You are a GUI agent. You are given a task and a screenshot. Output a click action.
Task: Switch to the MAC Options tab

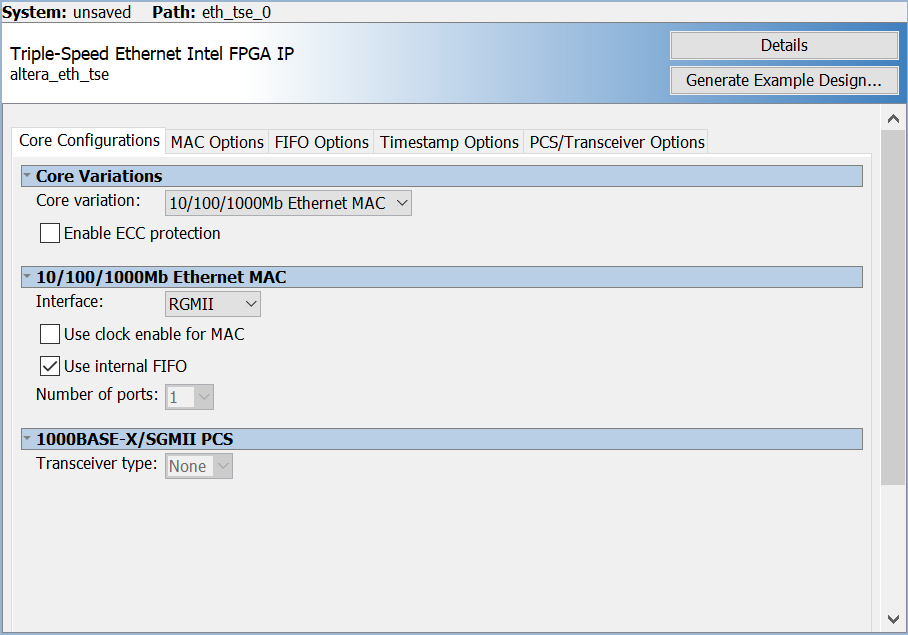pos(217,142)
